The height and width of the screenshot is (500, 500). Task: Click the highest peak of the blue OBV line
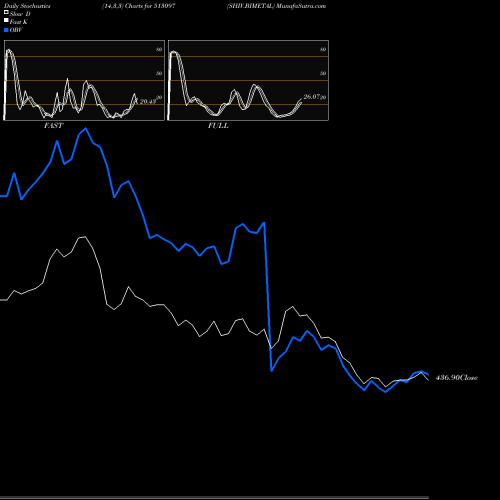coord(86,128)
